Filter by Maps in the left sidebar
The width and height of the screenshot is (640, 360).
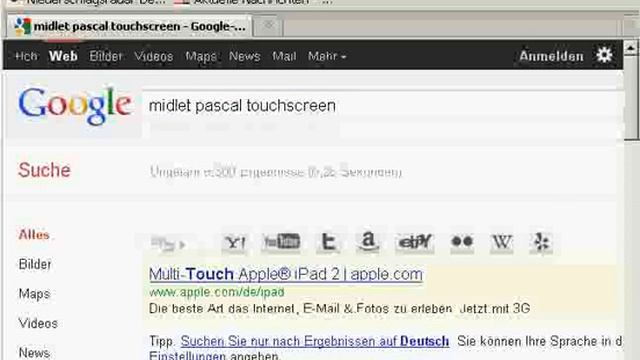(x=34, y=294)
